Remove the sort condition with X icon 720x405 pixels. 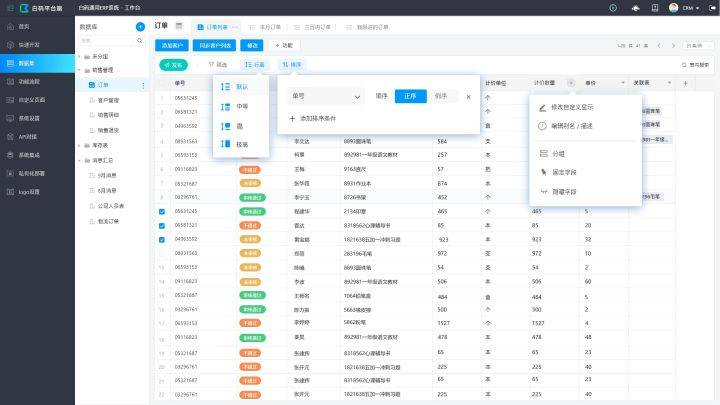tap(468, 96)
